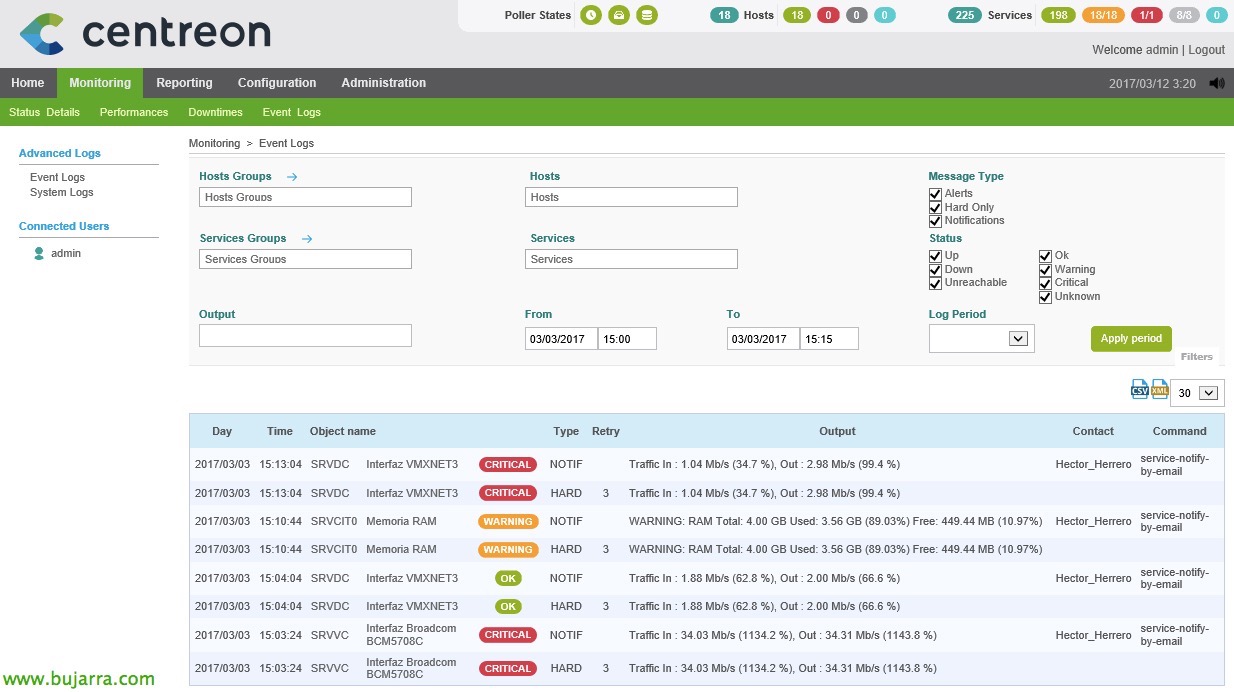The height and width of the screenshot is (692, 1234).
Task: Click the To time field 15:15
Action: [830, 339]
